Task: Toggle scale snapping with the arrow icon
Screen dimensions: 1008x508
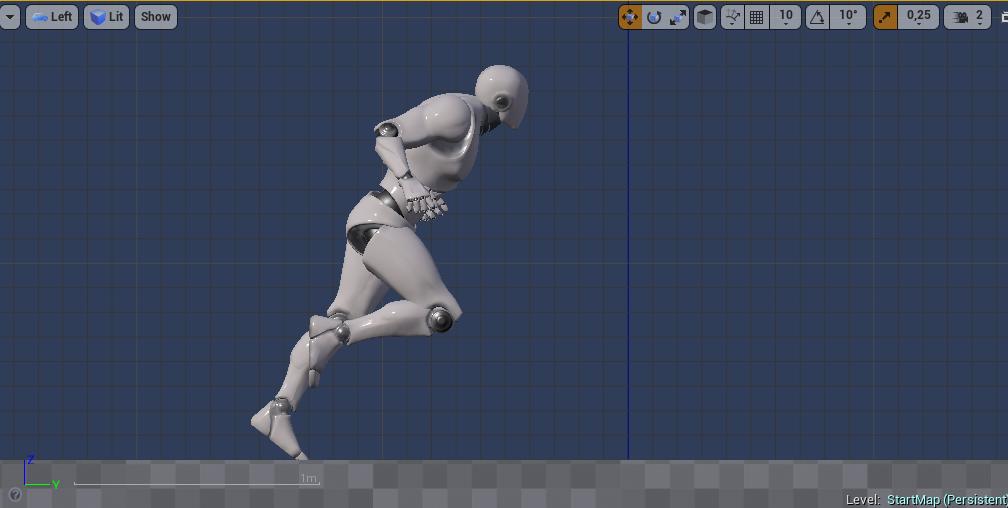Action: (x=885, y=17)
